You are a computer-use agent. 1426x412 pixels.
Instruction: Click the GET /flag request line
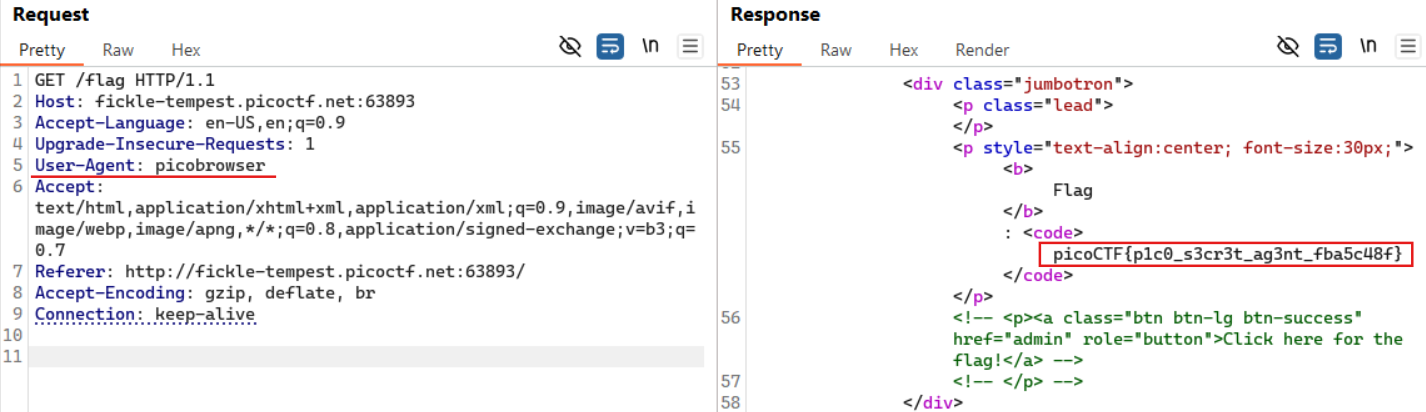[124, 80]
